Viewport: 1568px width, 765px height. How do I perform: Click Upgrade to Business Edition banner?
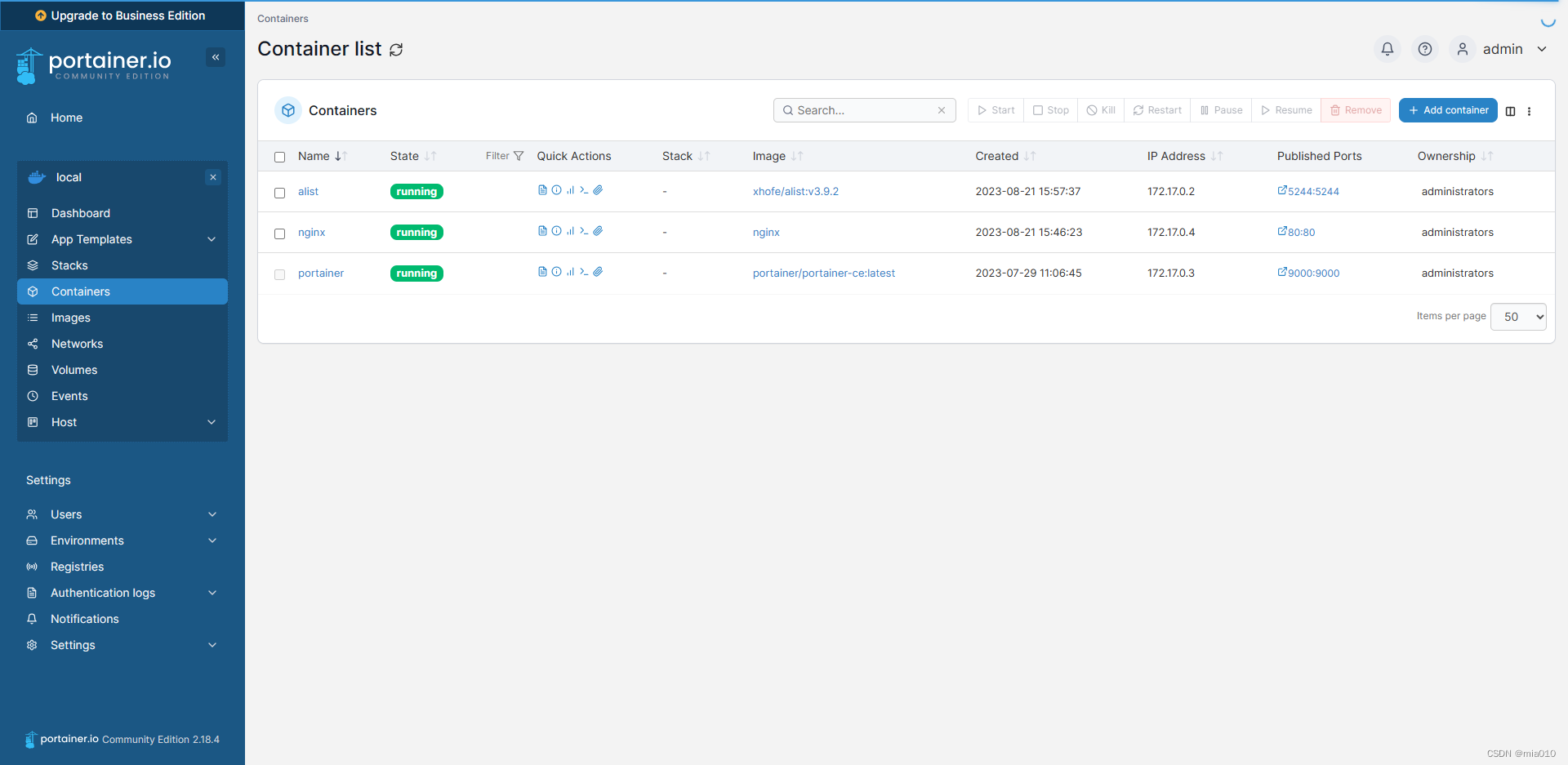[x=122, y=16]
